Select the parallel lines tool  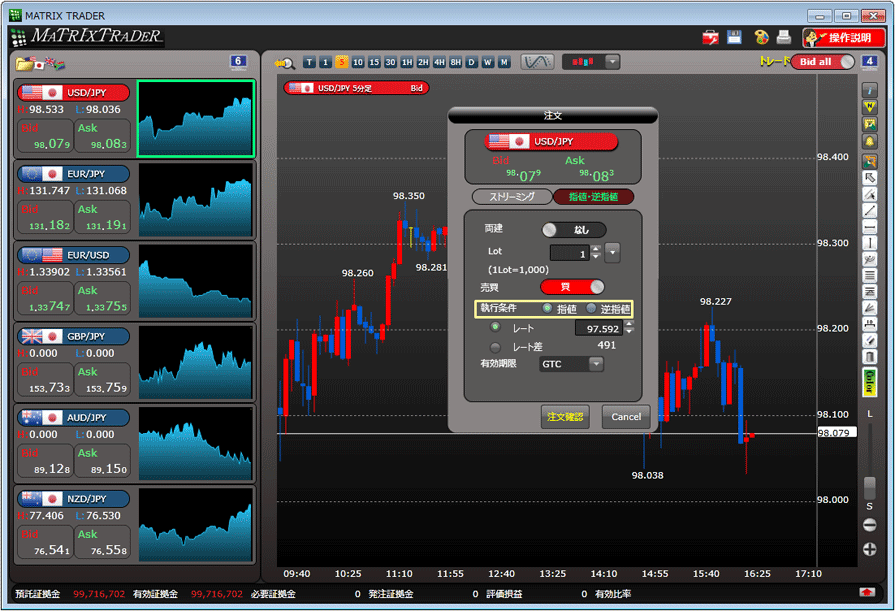point(869,276)
